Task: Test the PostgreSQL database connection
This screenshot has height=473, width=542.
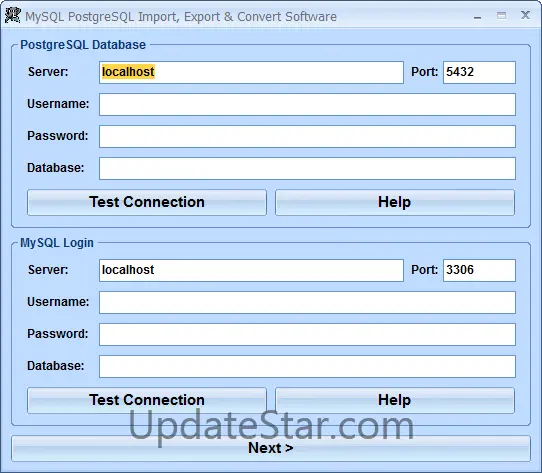Action: 147,202
